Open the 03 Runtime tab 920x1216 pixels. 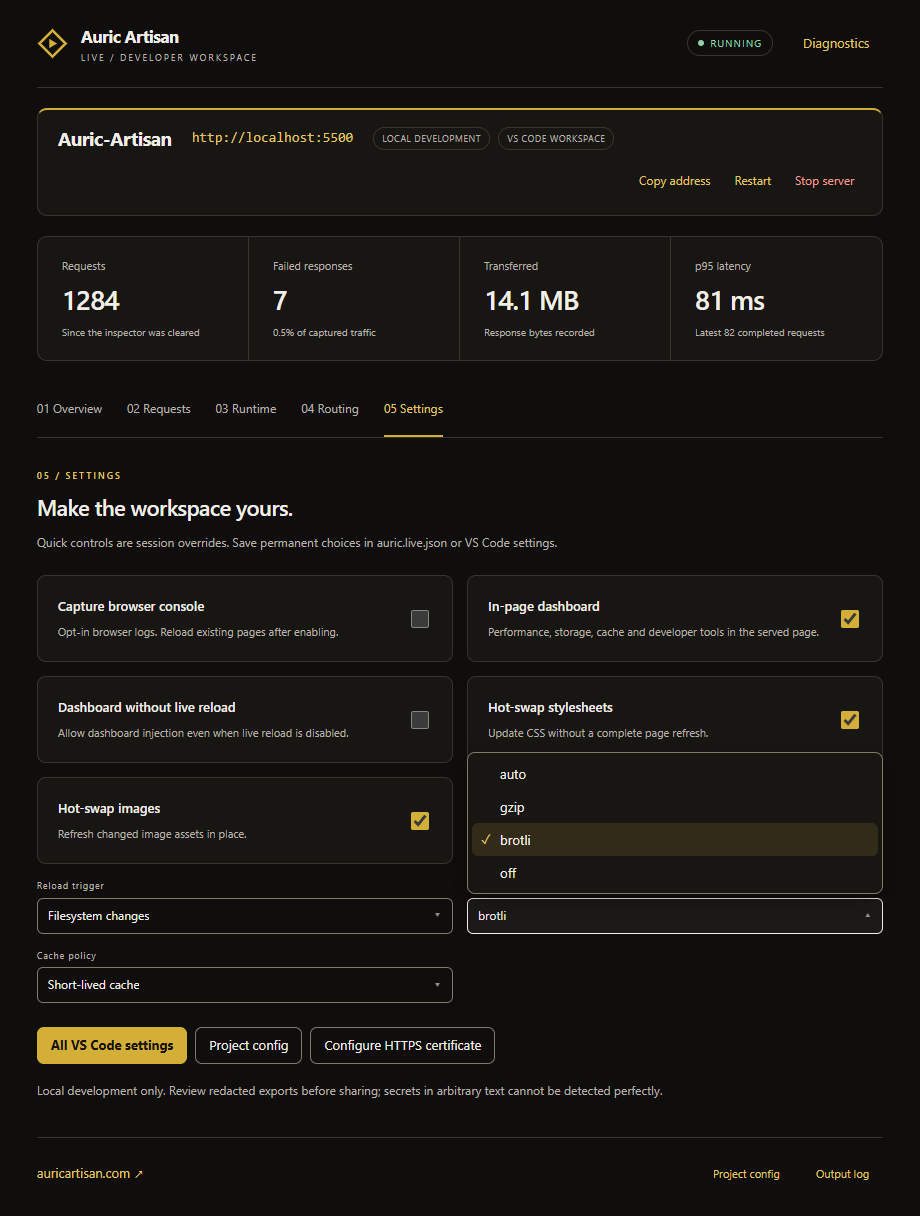(246, 409)
